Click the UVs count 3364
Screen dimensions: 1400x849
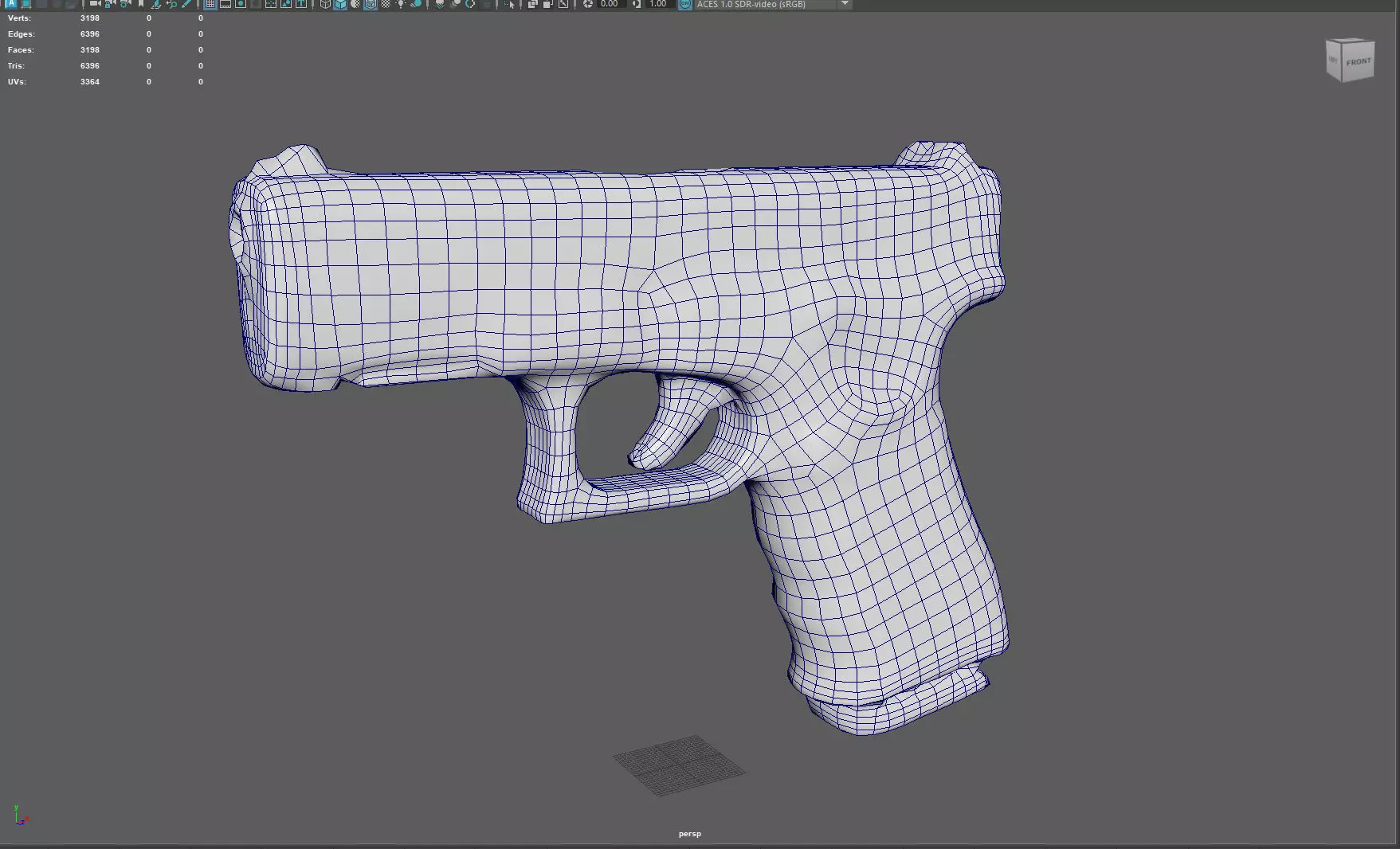click(90, 82)
